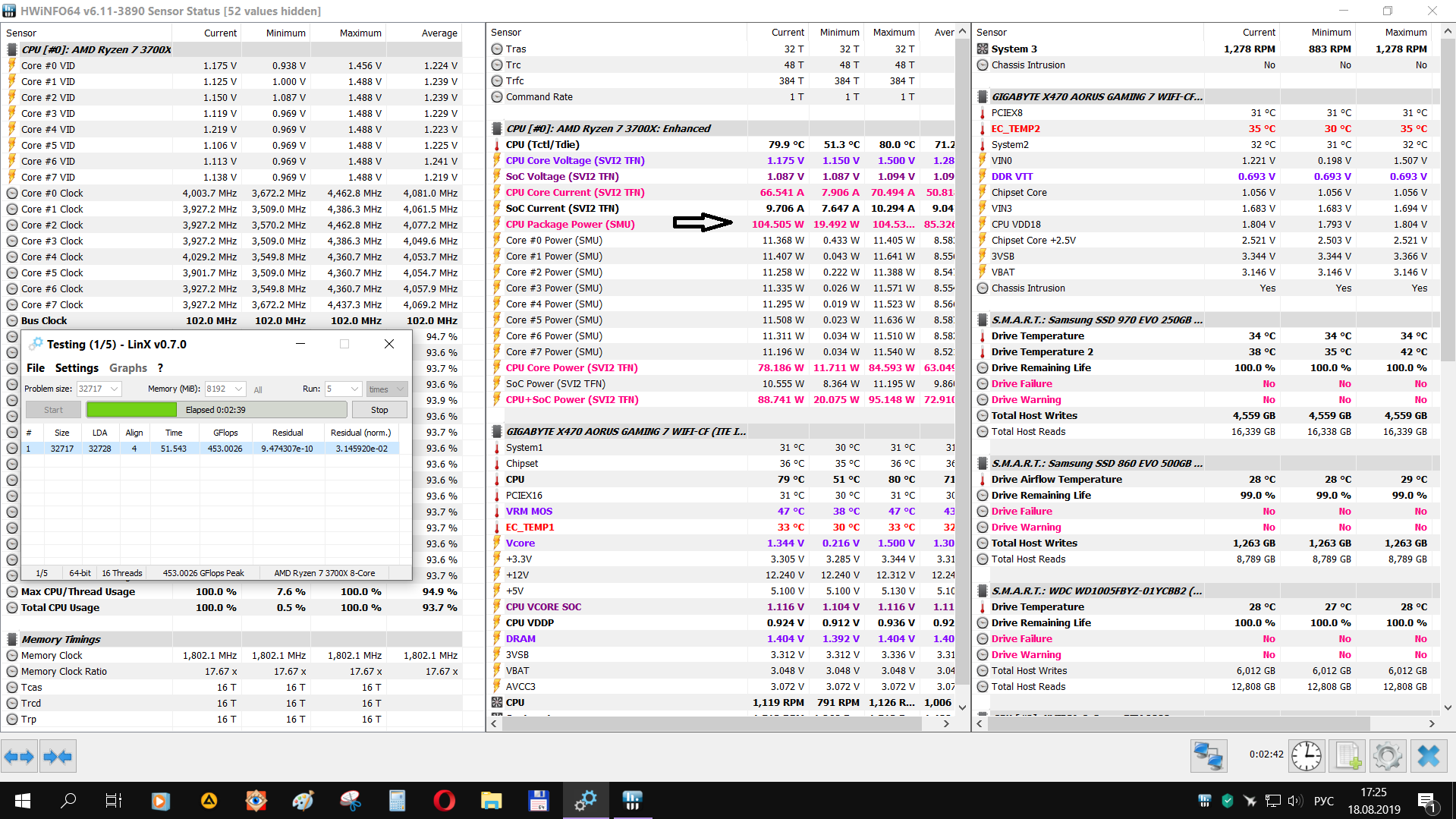Select the 'CPU [#0]: AMD Ryzen 7 3700X' group header
This screenshot has width=1456, height=819.
pos(96,49)
